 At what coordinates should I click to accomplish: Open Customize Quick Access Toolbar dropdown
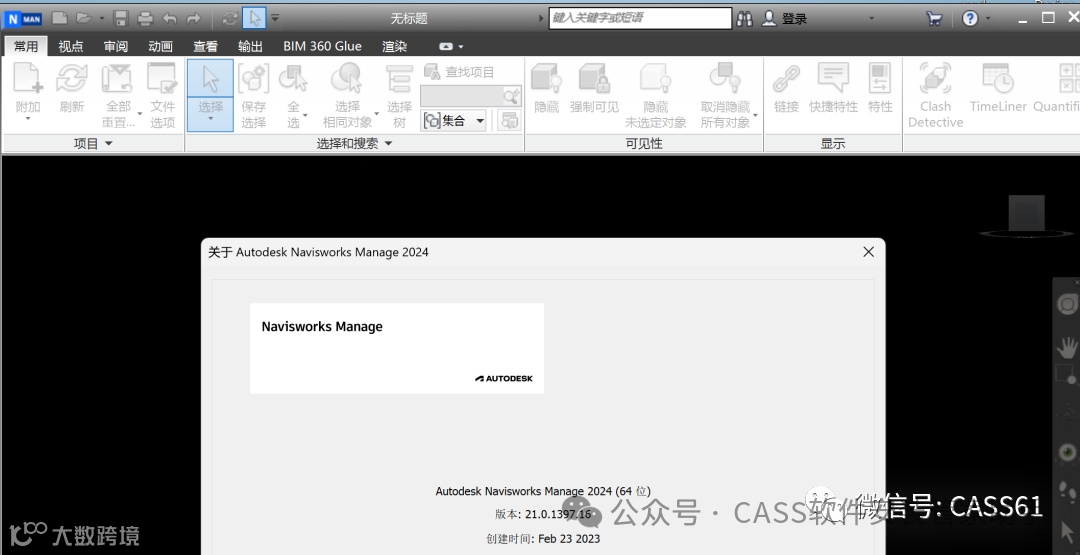coord(275,18)
